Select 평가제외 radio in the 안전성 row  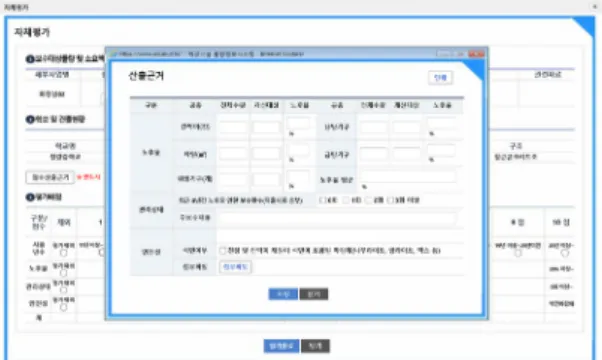[64, 307]
